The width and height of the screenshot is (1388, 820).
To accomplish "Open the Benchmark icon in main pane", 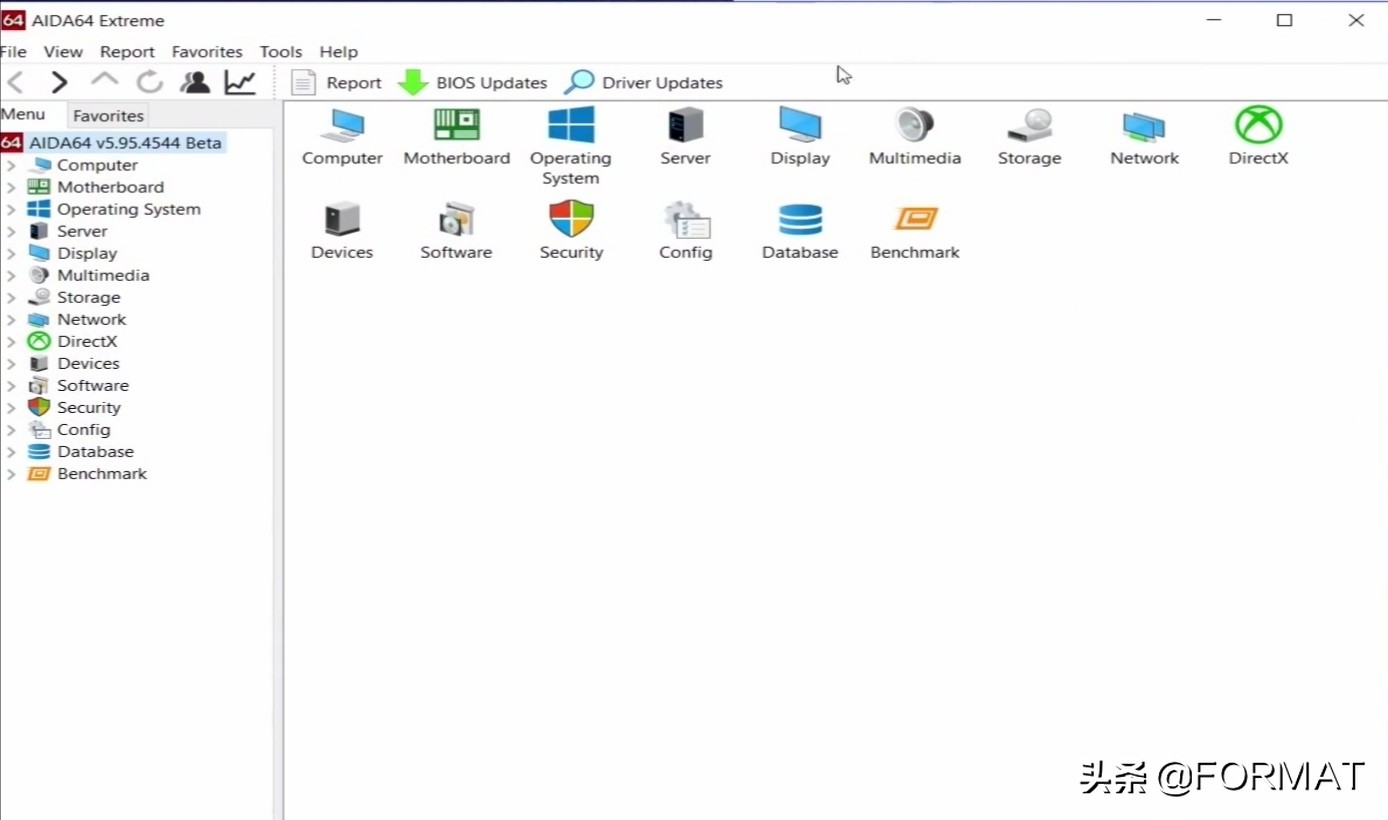I will [x=915, y=220].
